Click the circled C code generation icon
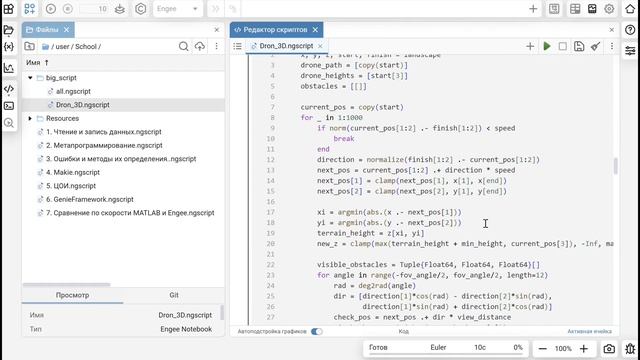 pos(140,9)
